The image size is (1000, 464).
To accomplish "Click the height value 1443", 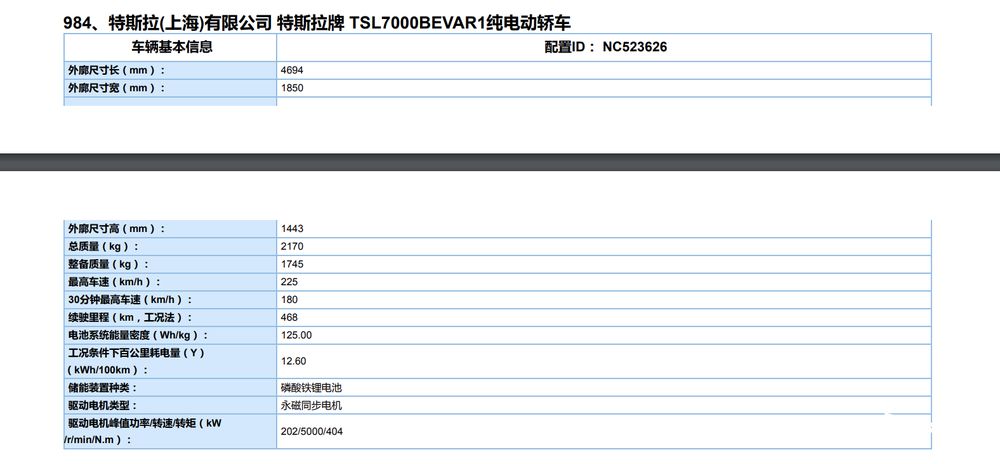I will (x=292, y=229).
